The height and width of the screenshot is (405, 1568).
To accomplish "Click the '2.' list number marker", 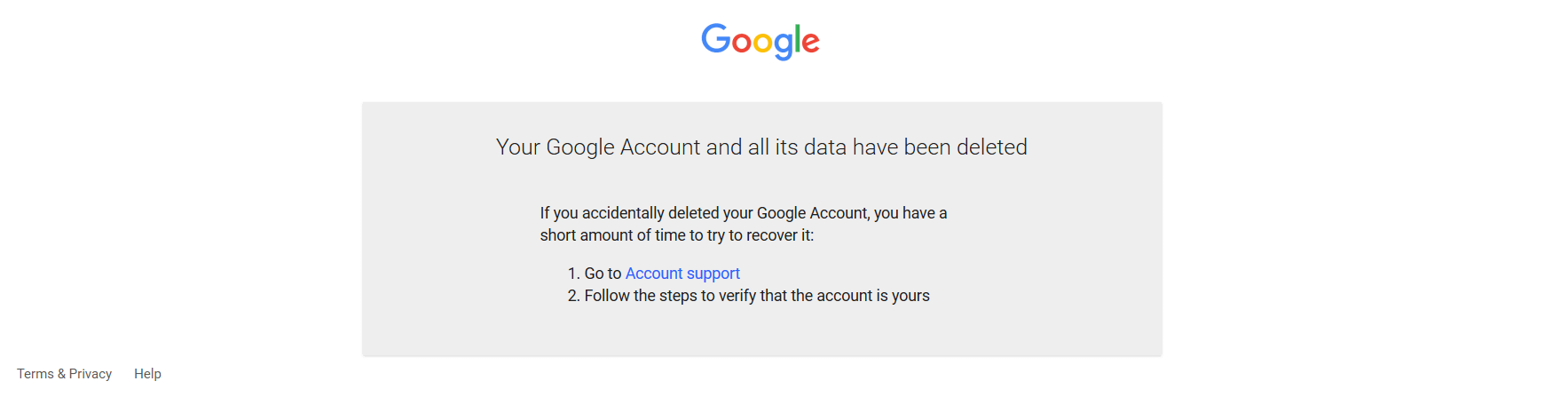I will (573, 296).
